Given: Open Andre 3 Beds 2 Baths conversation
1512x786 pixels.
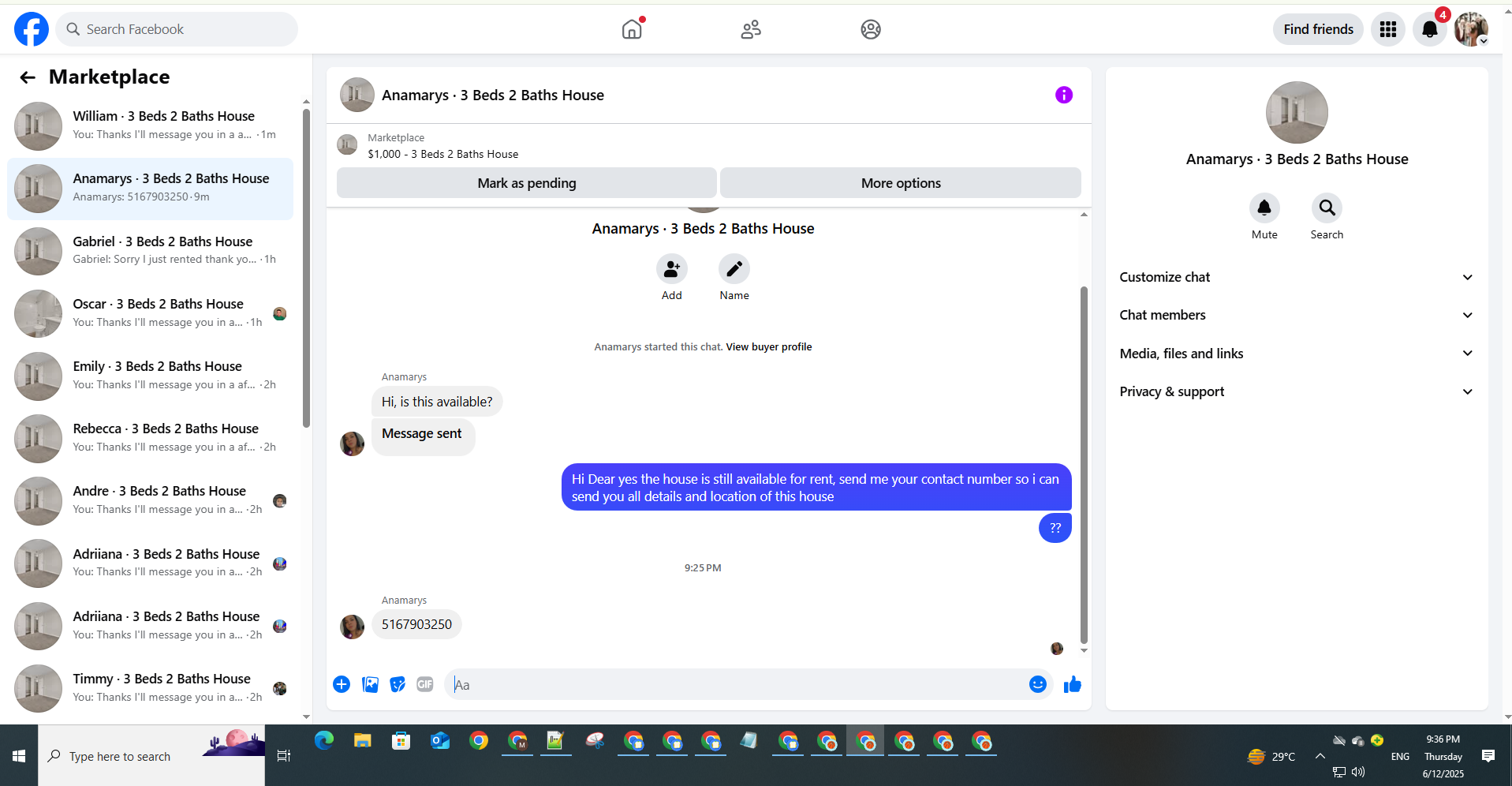Looking at the screenshot, I should (x=150, y=500).
